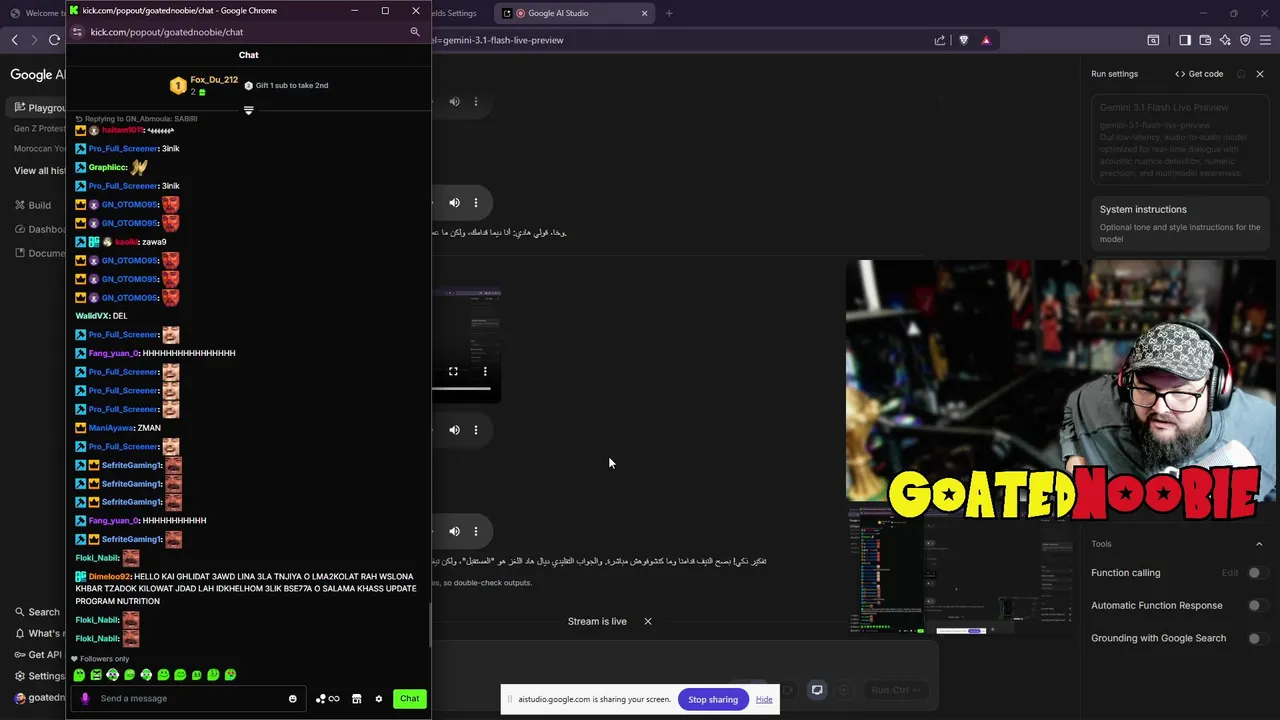The height and width of the screenshot is (720, 1280).
Task: Open Brave Shields lion icon
Action: point(964,40)
